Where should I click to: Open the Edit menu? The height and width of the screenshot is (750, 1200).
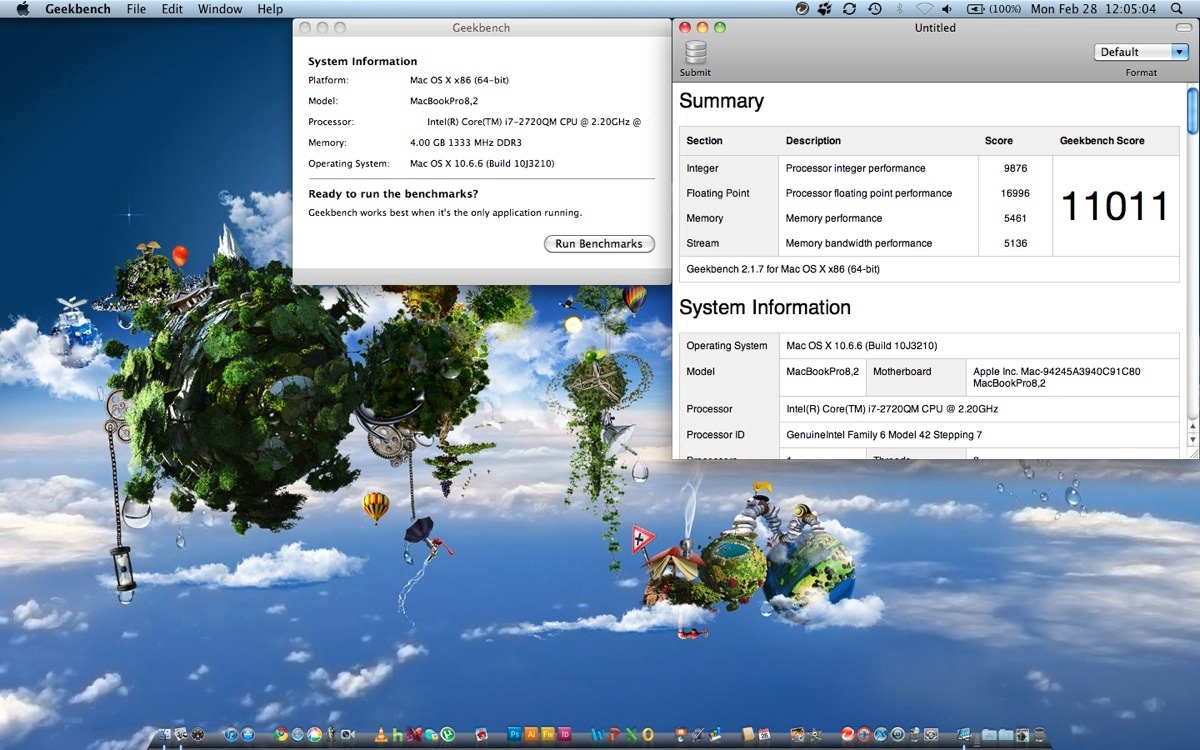tap(172, 9)
